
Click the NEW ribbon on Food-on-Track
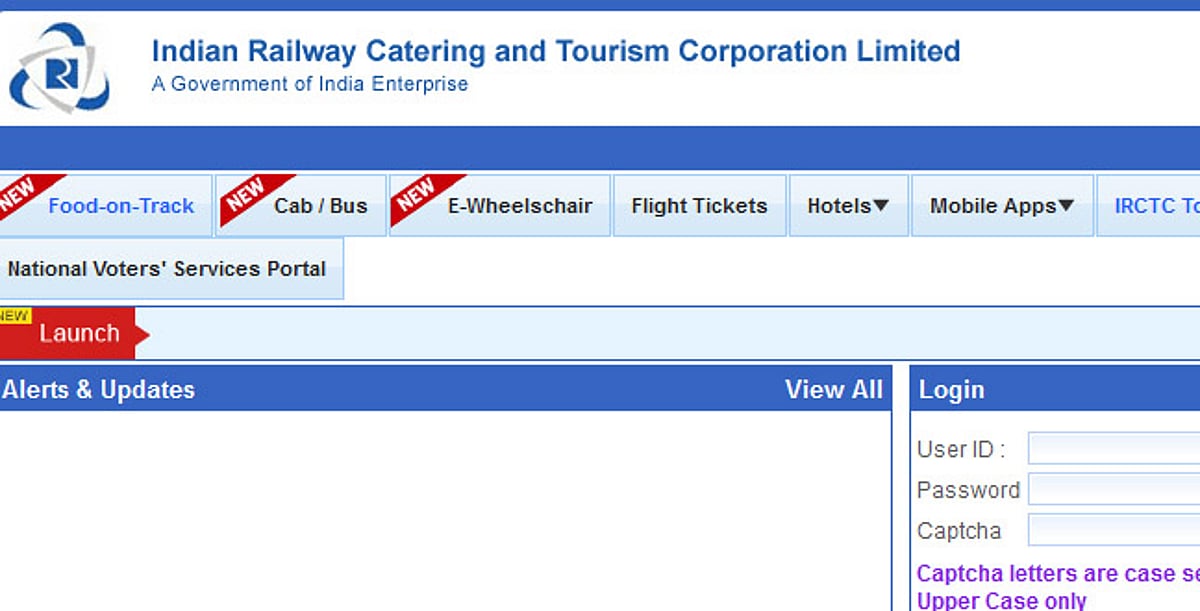(22, 193)
